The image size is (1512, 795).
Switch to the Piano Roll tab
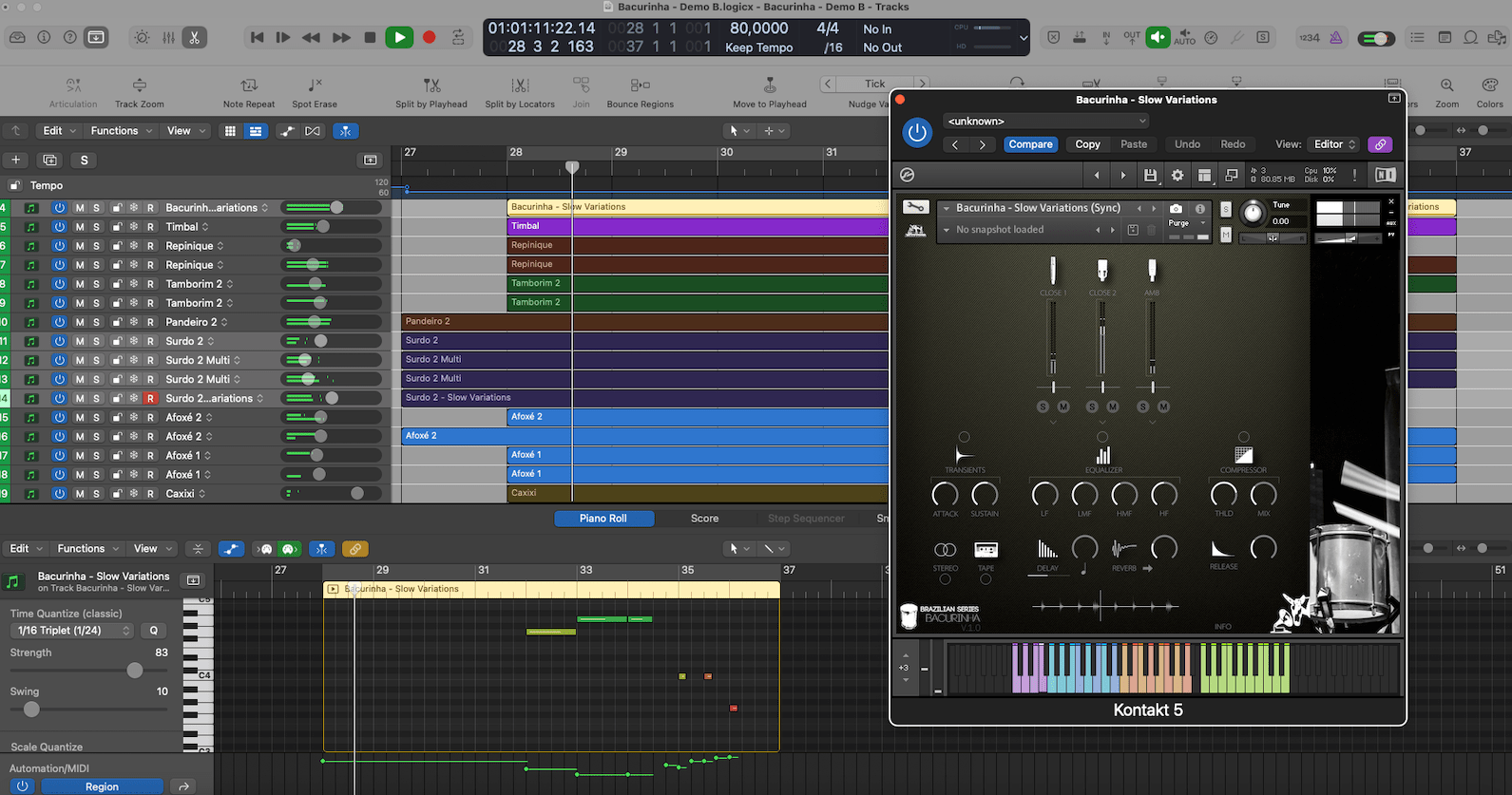coord(603,519)
